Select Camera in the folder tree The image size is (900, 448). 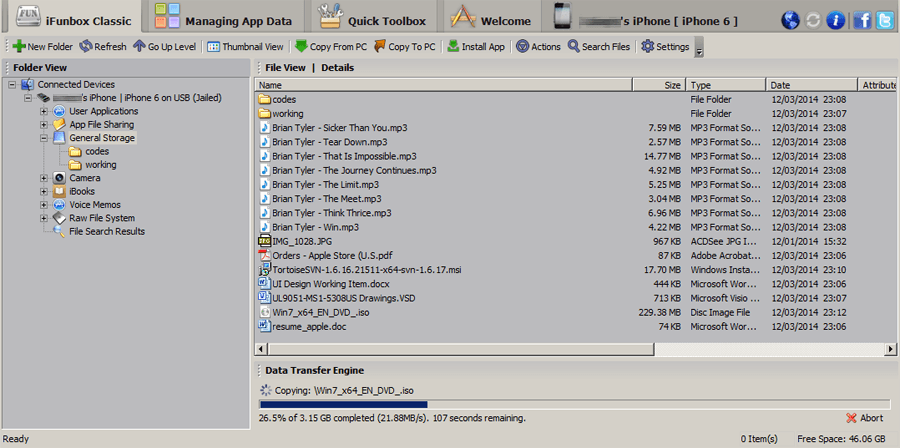pos(85,178)
